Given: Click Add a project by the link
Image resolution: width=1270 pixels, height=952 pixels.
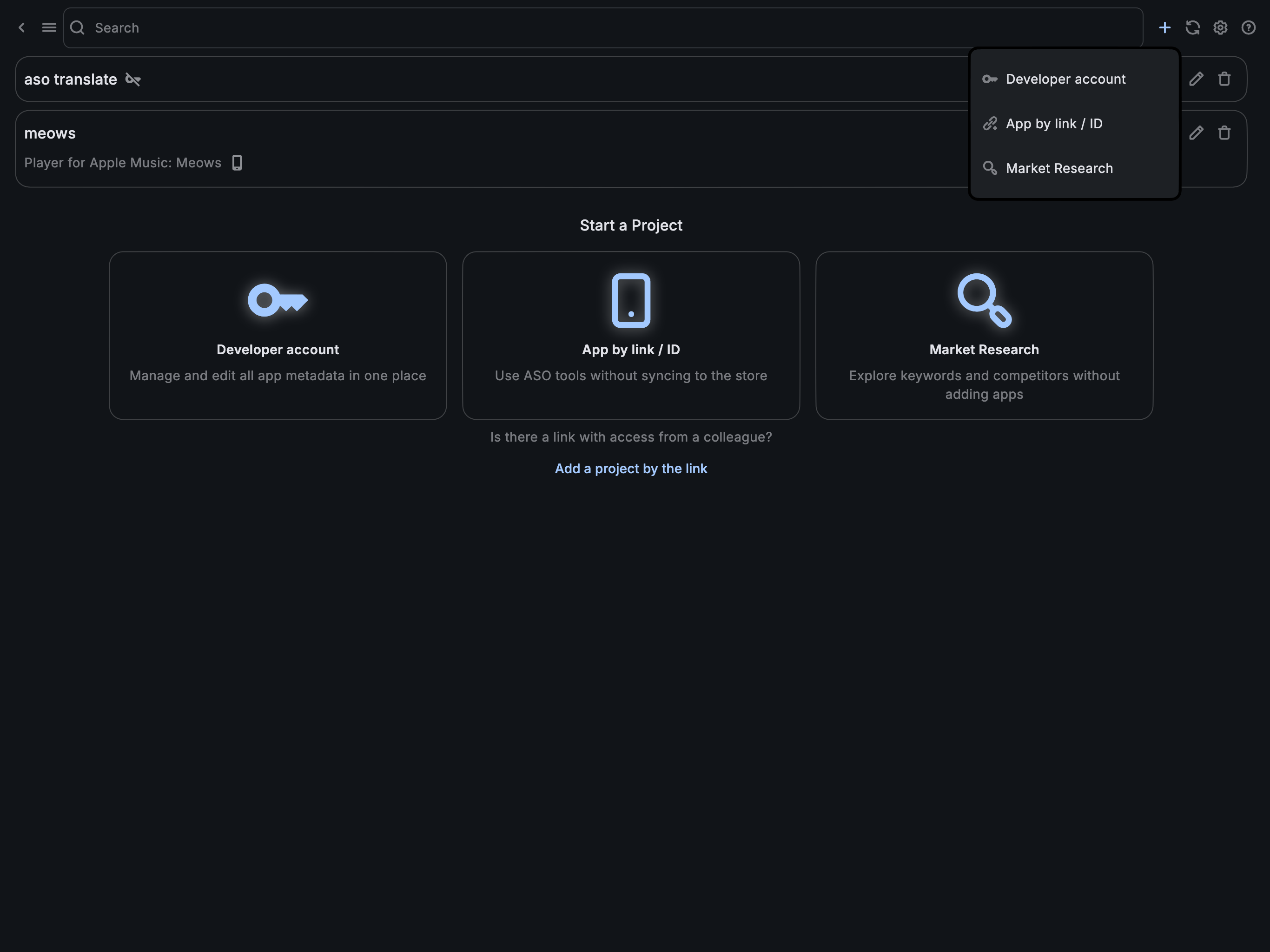Looking at the screenshot, I should pyautogui.click(x=630, y=469).
